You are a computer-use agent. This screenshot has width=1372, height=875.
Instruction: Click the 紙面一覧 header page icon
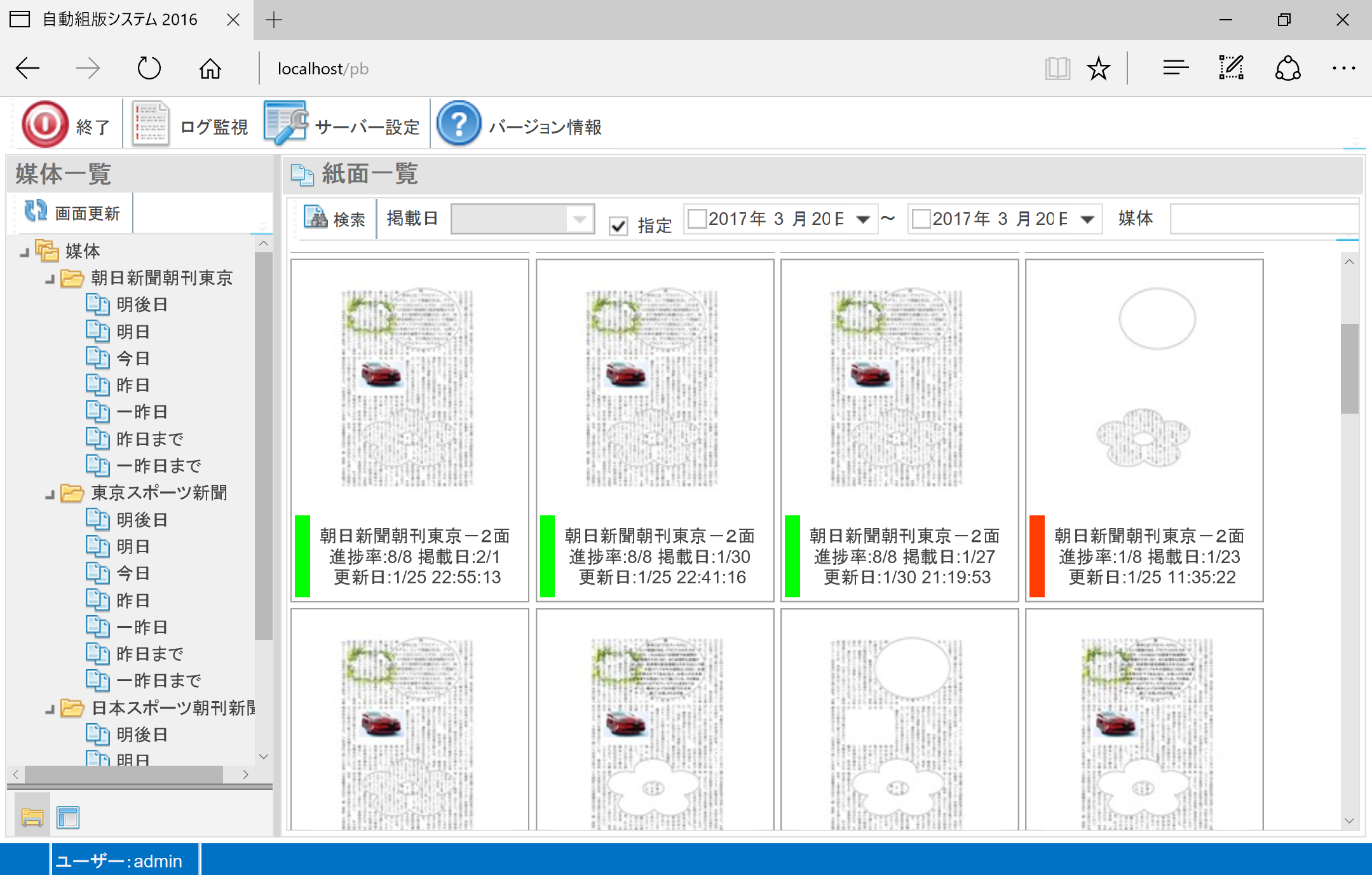pyautogui.click(x=302, y=174)
